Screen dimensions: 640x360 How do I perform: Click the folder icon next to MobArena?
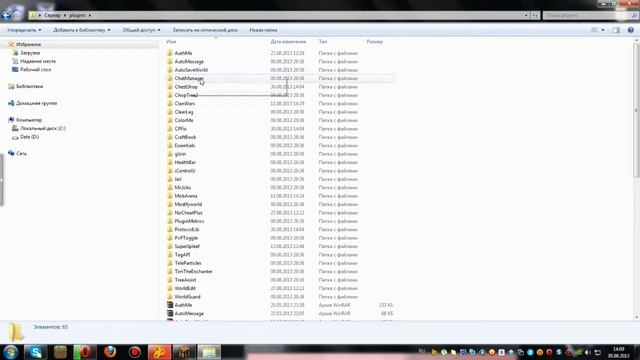point(170,196)
